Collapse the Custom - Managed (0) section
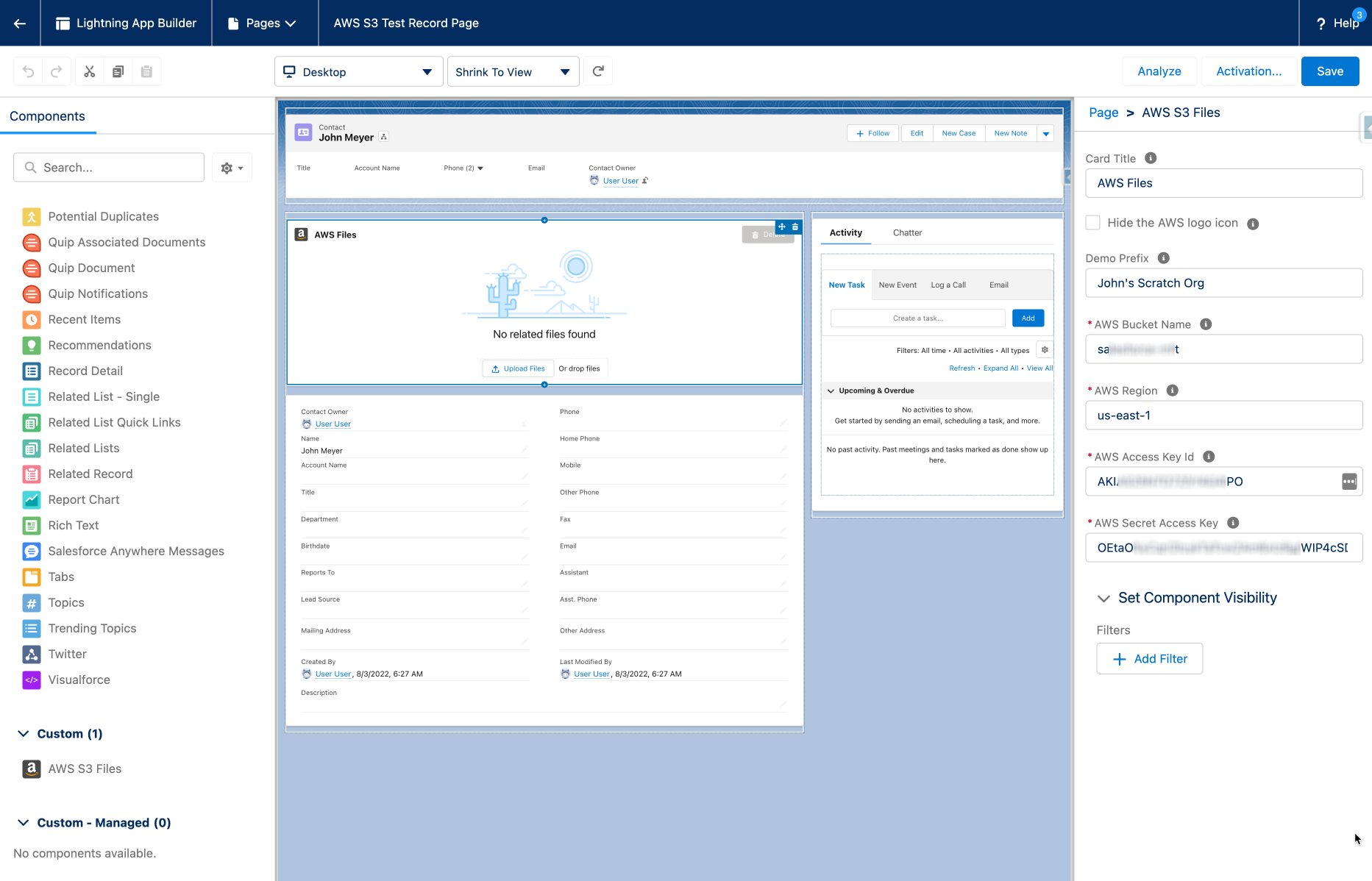 tap(24, 823)
